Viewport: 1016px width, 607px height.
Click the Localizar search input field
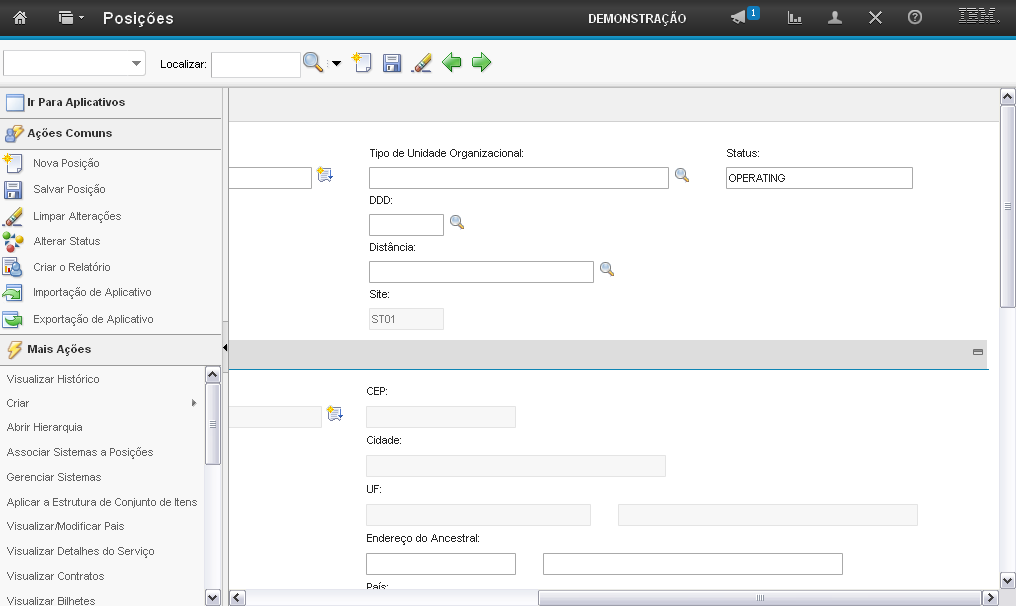coord(255,64)
